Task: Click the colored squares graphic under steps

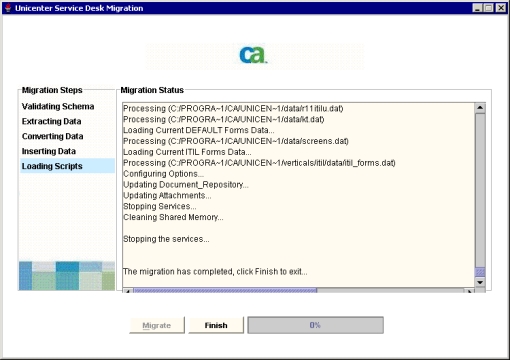Action: (x=67, y=276)
